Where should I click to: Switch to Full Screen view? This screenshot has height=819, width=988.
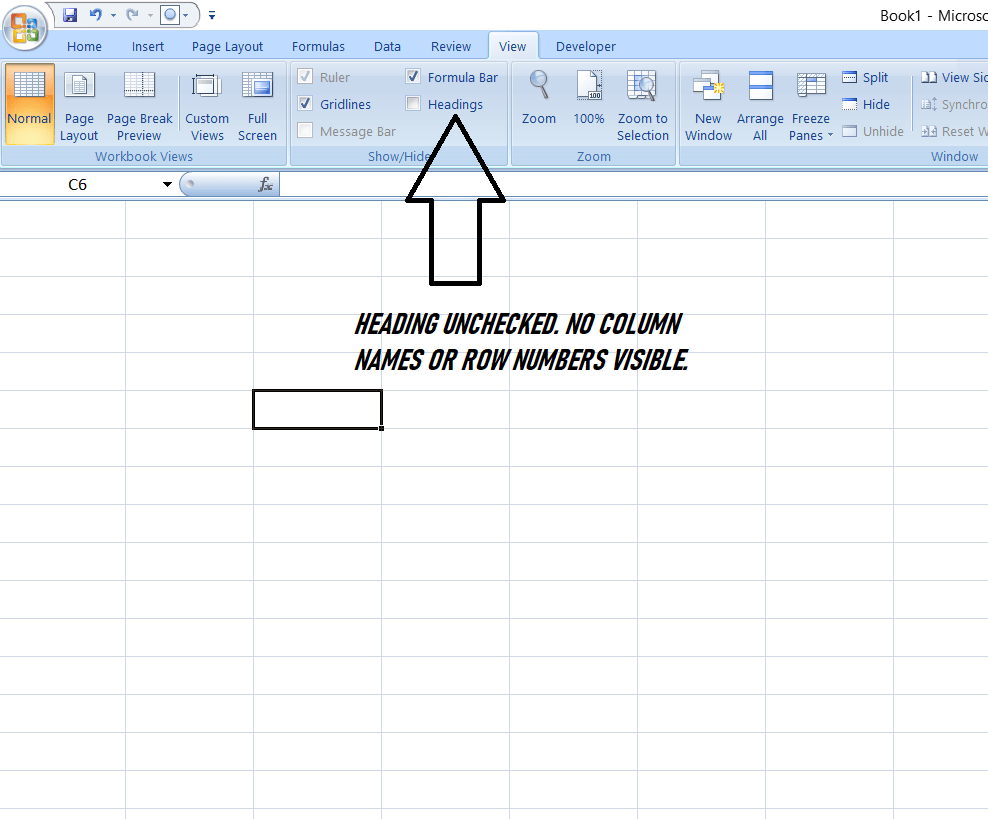257,104
